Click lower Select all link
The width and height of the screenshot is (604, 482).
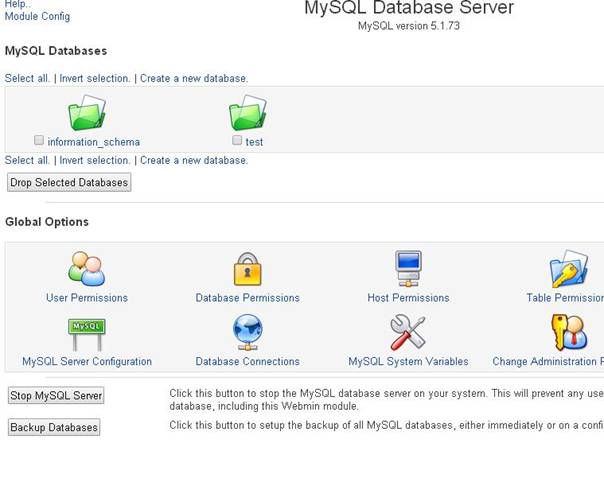click(27, 160)
